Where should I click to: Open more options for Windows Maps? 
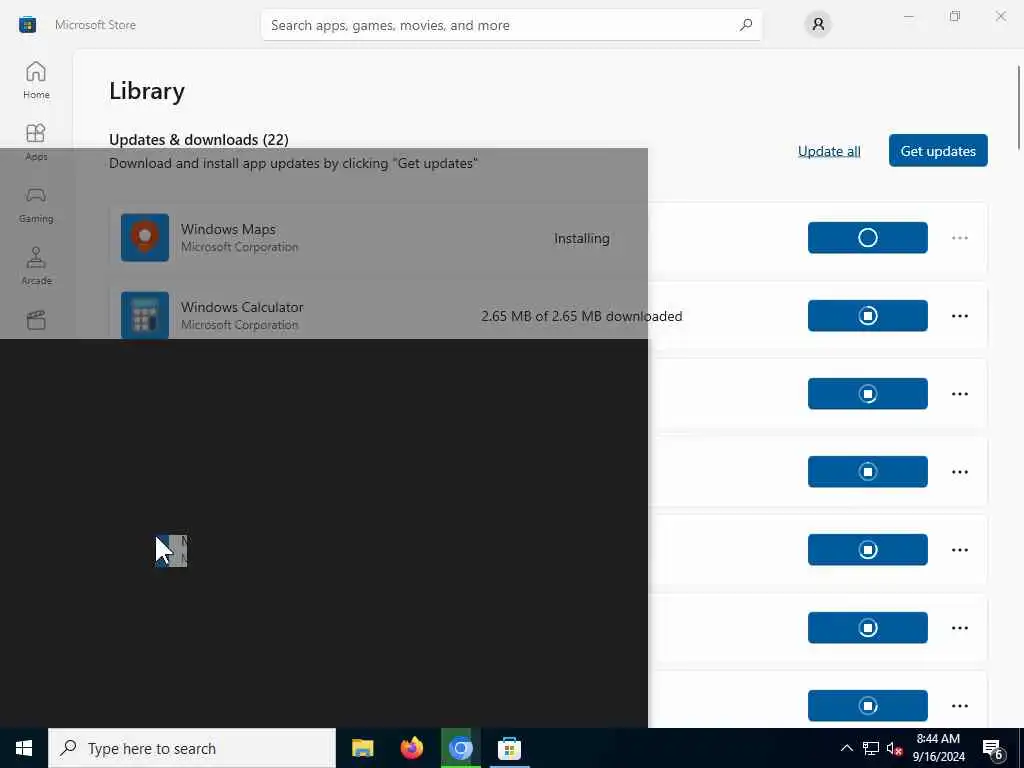click(959, 238)
